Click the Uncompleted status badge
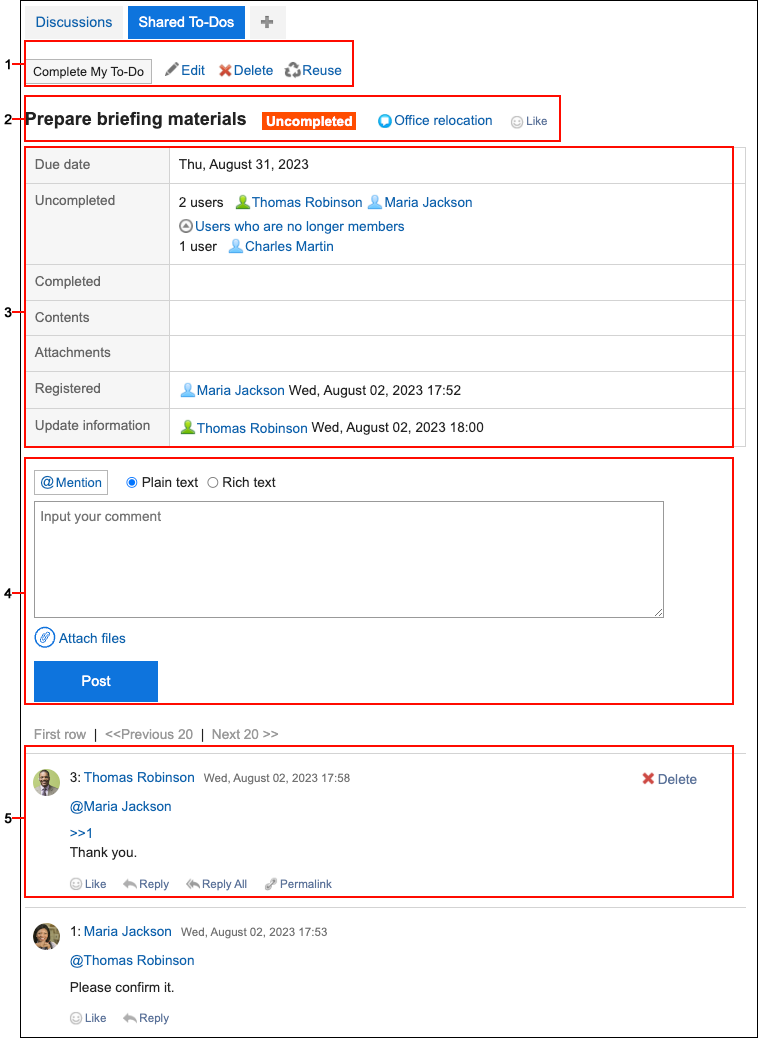This screenshot has width=758, height=1038. [x=309, y=121]
